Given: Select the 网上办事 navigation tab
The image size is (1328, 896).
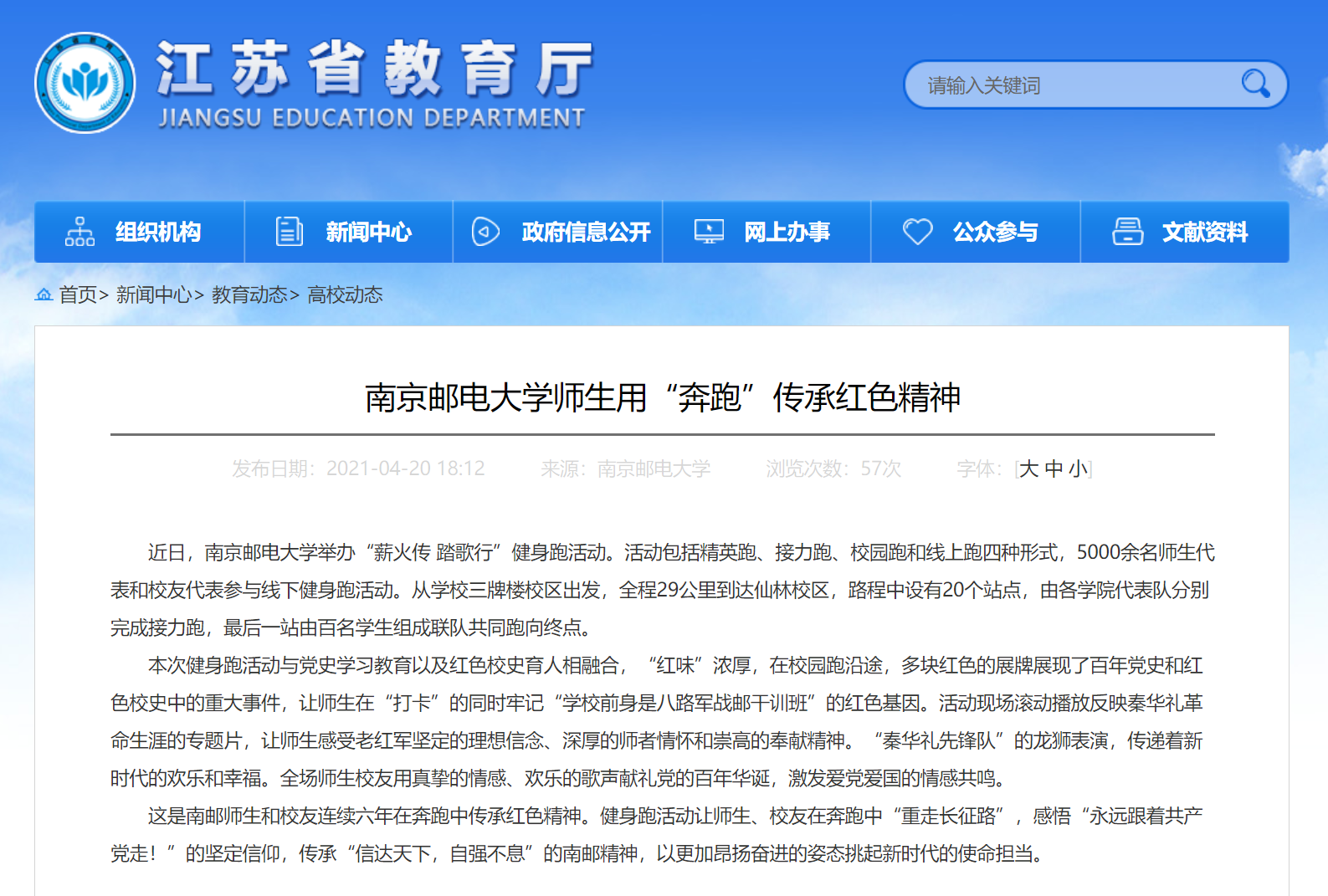Looking at the screenshot, I should click(787, 232).
